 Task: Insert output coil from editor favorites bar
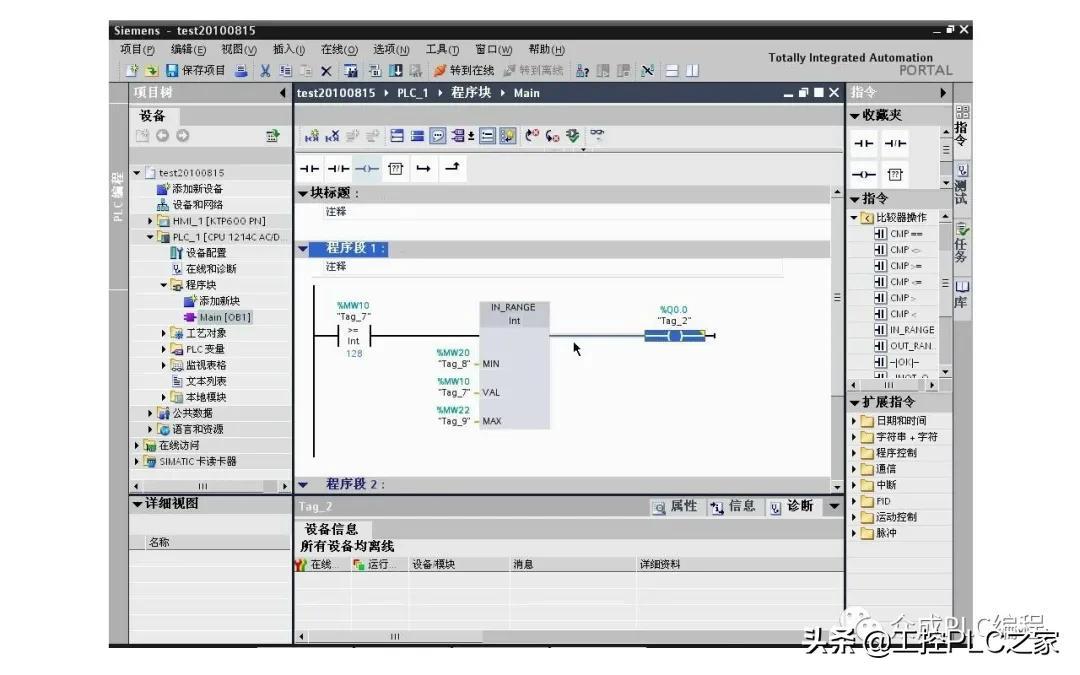367,169
